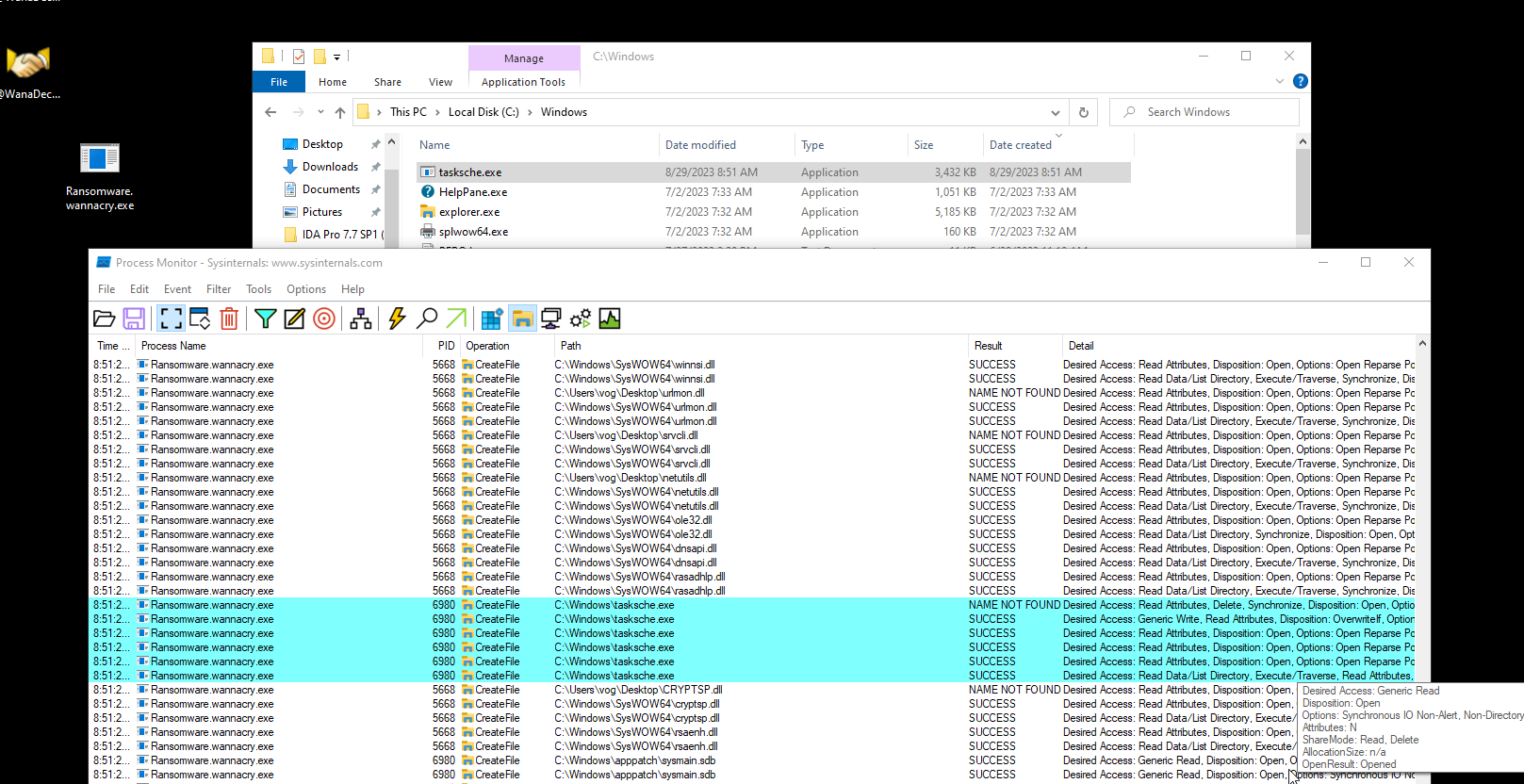Open Process Monitor File menu
This screenshot has width=1524, height=784.
coord(107,289)
